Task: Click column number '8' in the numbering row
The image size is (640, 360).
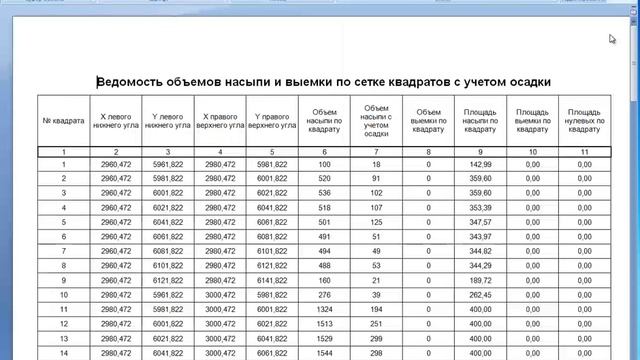Action: click(x=429, y=152)
